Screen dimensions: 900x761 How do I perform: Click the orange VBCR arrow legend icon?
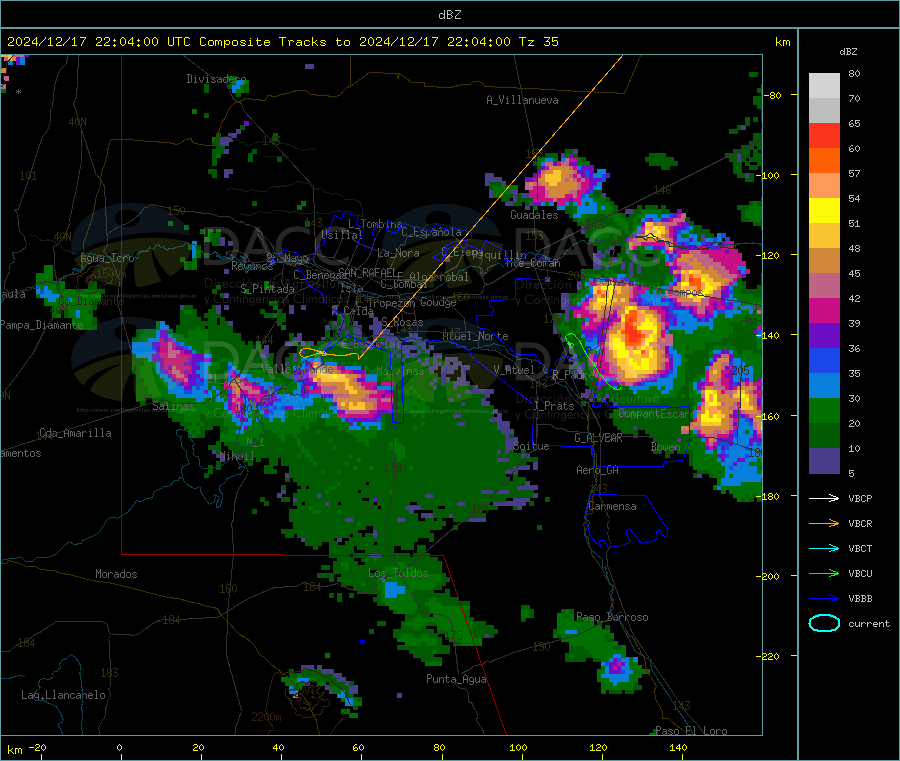pyautogui.click(x=824, y=523)
